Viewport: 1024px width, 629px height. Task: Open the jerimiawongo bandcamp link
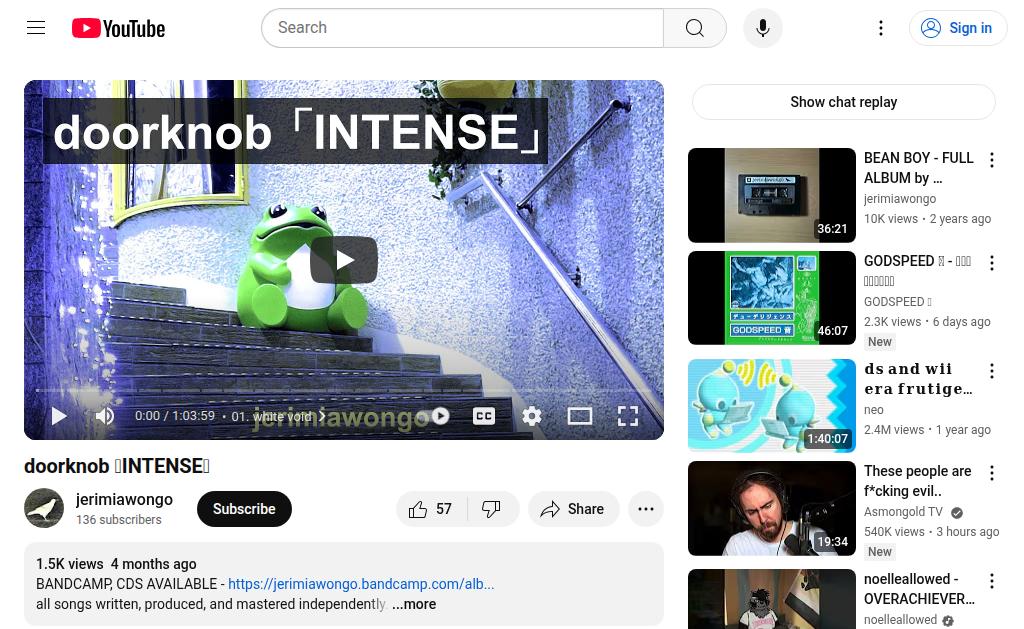coord(361,584)
